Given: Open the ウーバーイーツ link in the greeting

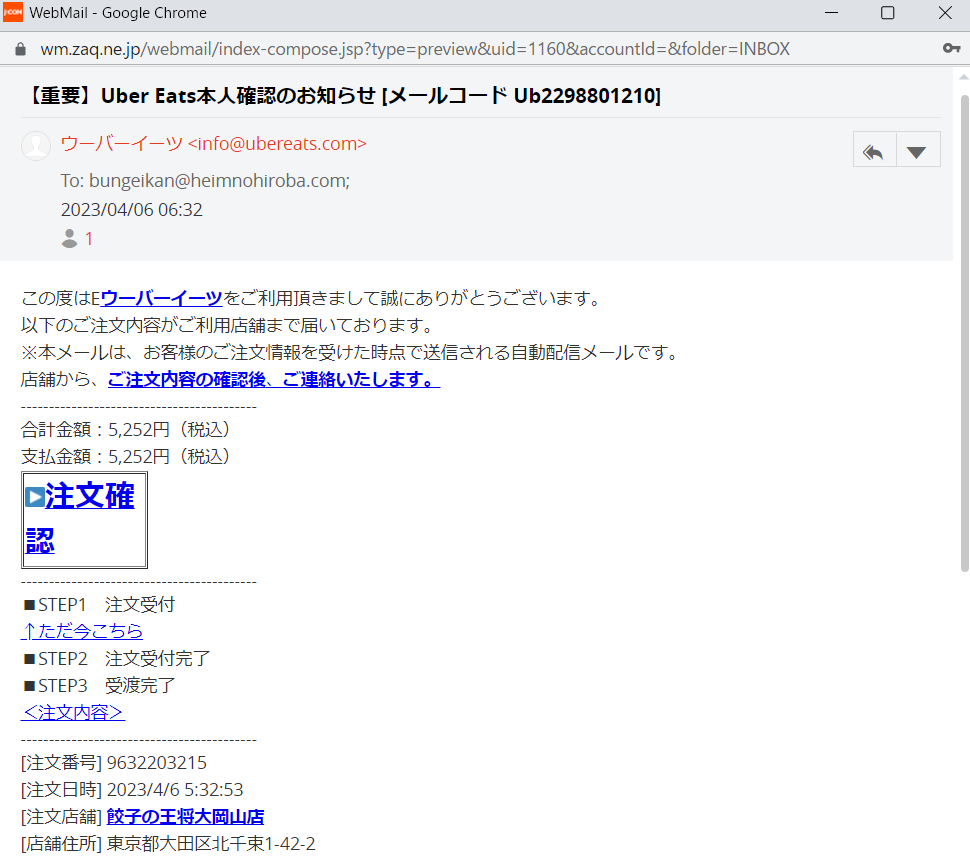Looking at the screenshot, I should pos(161,299).
